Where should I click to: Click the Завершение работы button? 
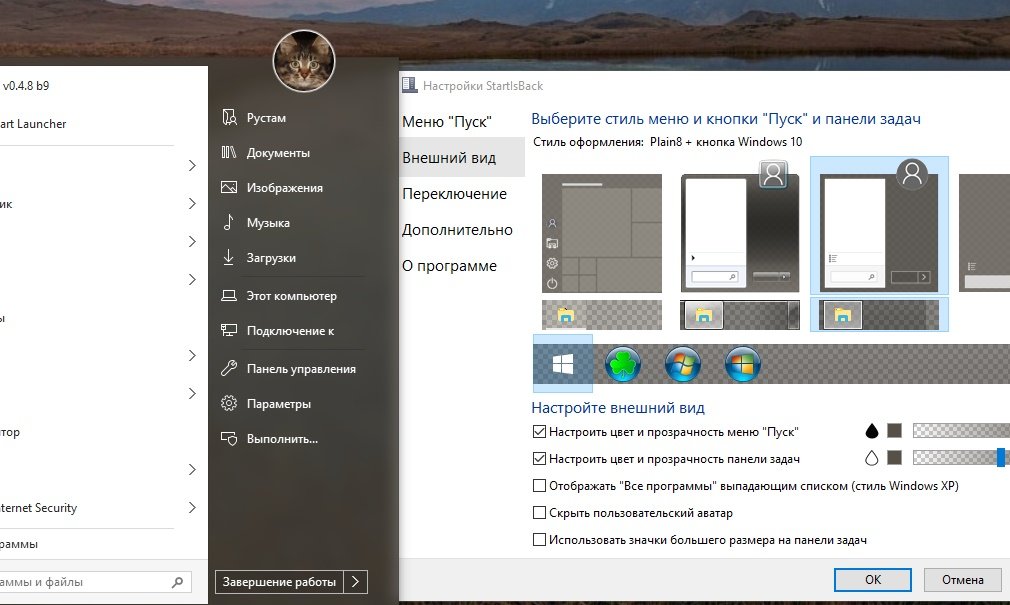pyautogui.click(x=280, y=582)
